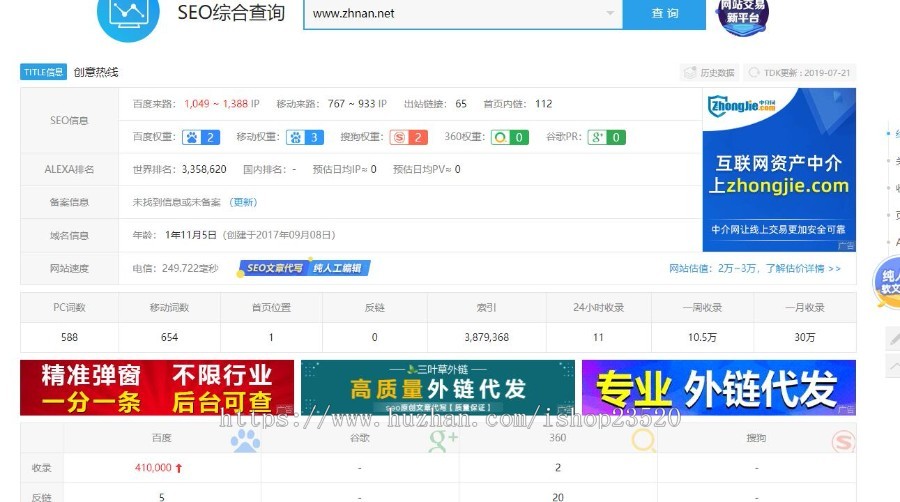Click TDK更新 refresh button
900x502 pixels.
tap(800, 73)
